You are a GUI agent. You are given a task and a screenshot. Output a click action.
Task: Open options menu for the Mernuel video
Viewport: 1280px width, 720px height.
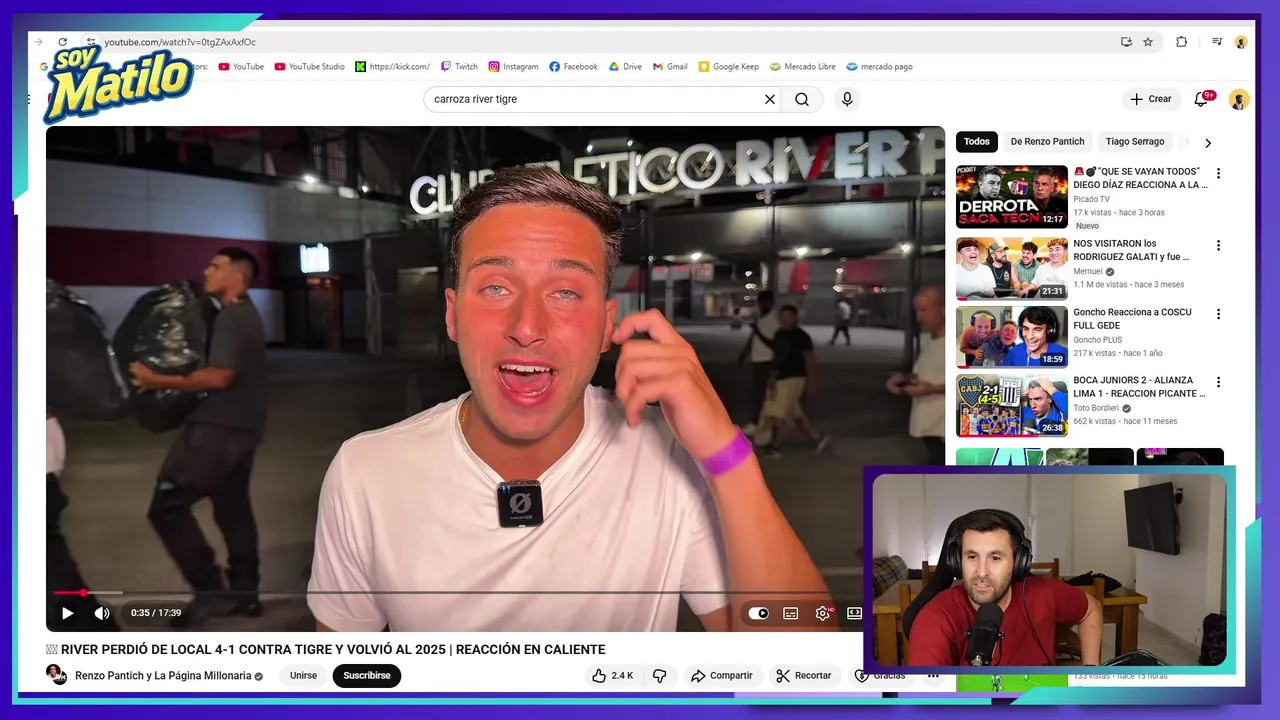click(x=1218, y=245)
